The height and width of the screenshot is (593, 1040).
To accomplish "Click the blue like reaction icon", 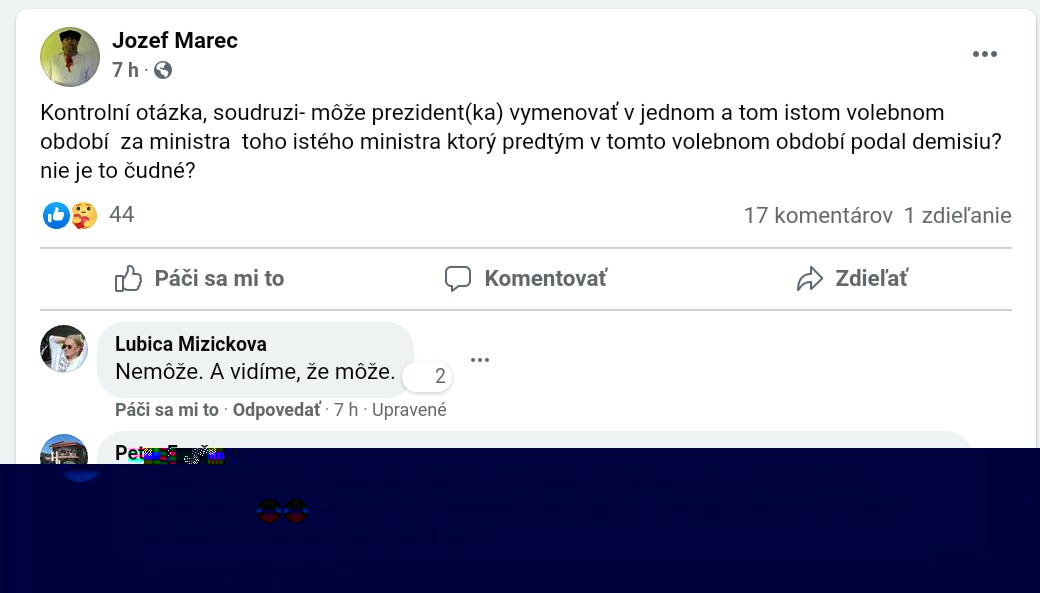I will coord(56,215).
